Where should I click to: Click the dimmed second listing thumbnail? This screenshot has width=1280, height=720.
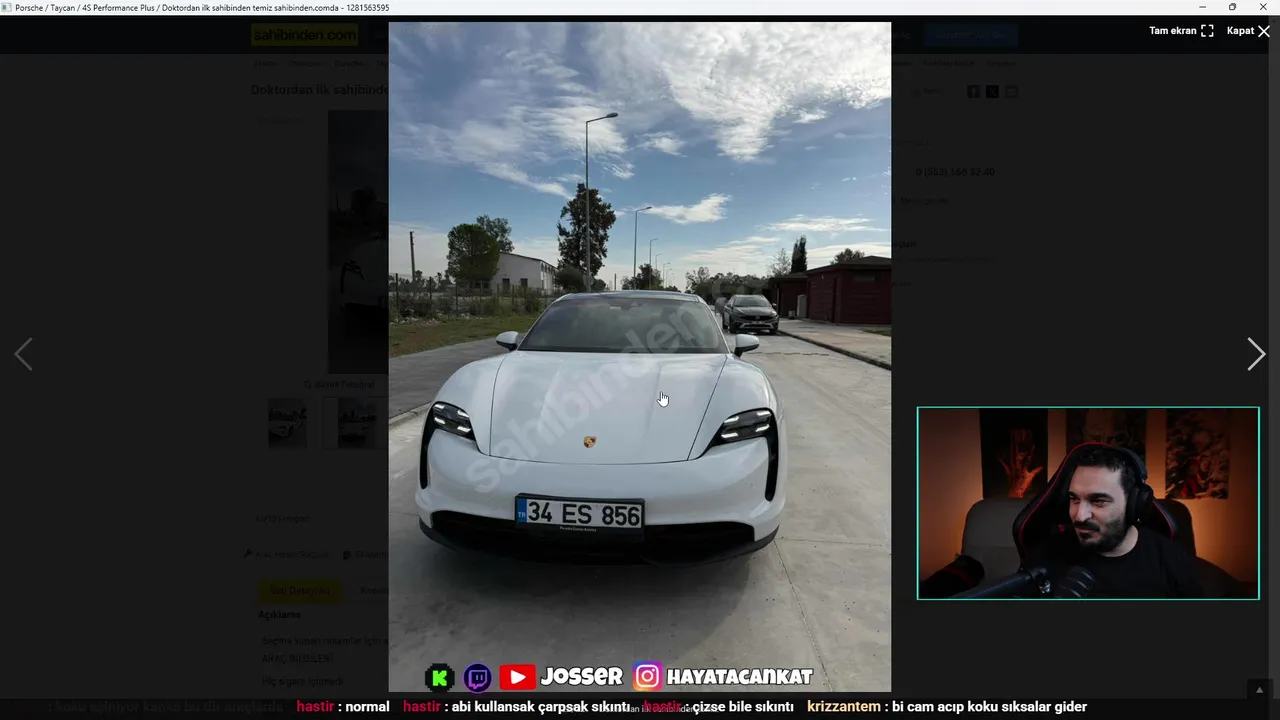tap(356, 423)
